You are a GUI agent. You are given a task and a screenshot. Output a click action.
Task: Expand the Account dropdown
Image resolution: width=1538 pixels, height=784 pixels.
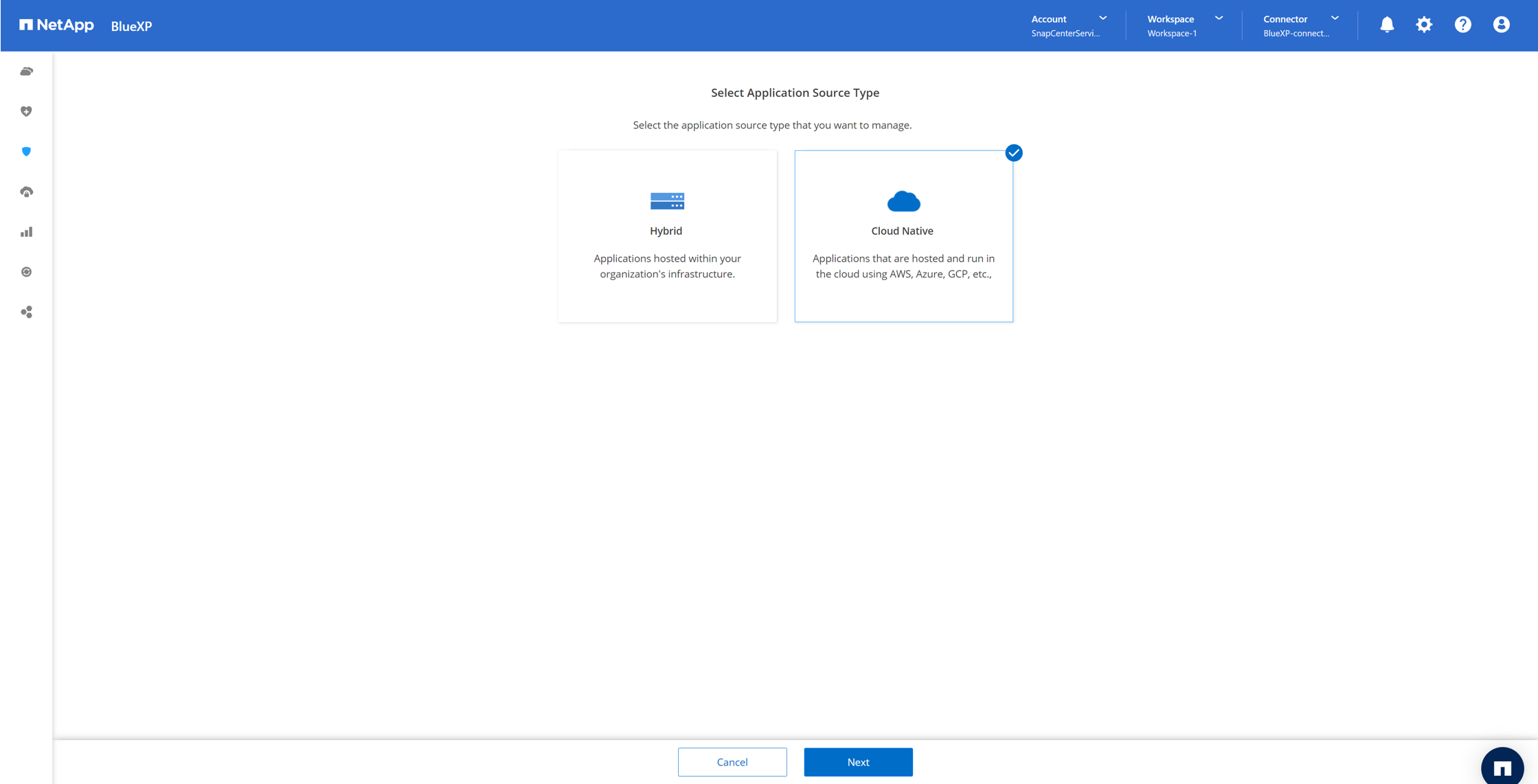[x=1069, y=25]
